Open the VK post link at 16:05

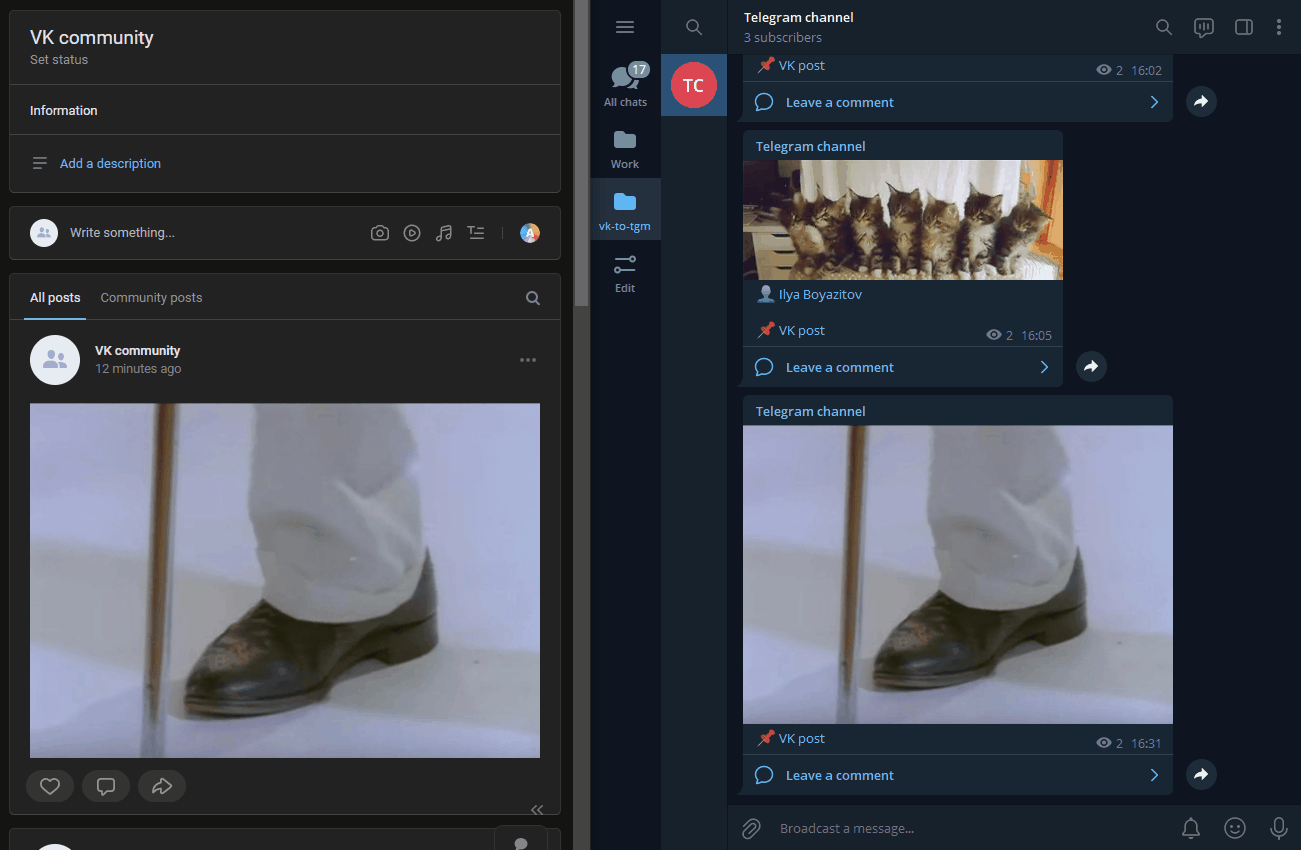pyautogui.click(x=802, y=330)
